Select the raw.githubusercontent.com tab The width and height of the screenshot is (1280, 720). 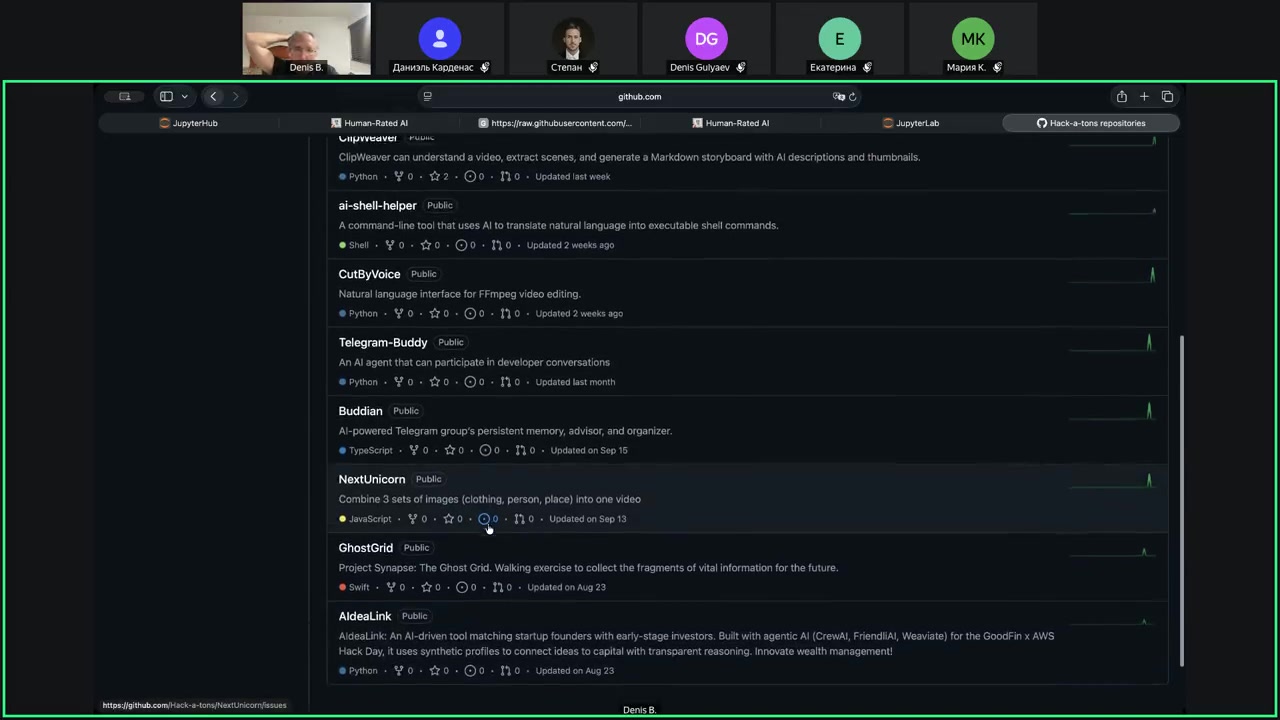click(x=555, y=123)
